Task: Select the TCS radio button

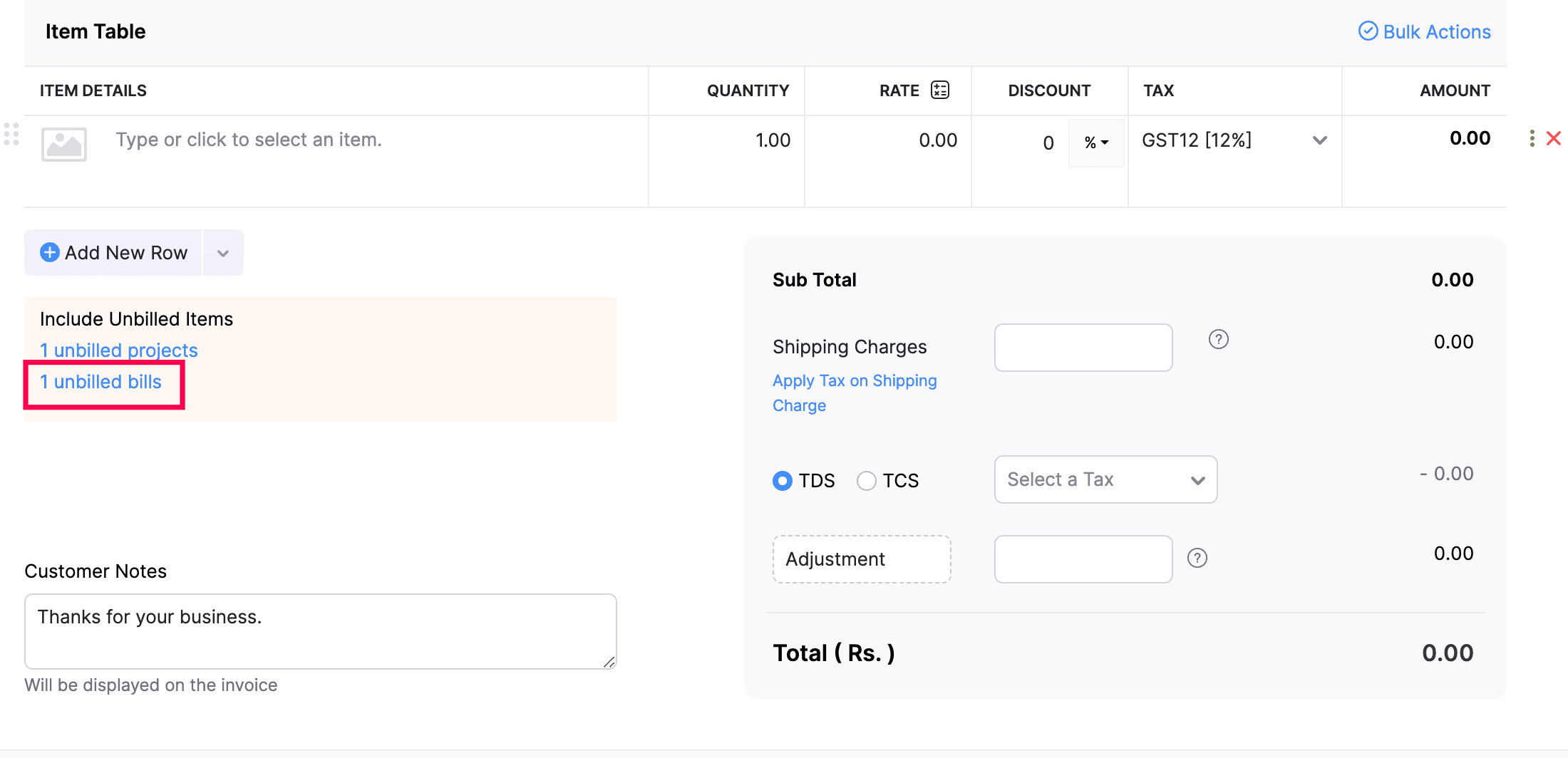Action: (867, 481)
